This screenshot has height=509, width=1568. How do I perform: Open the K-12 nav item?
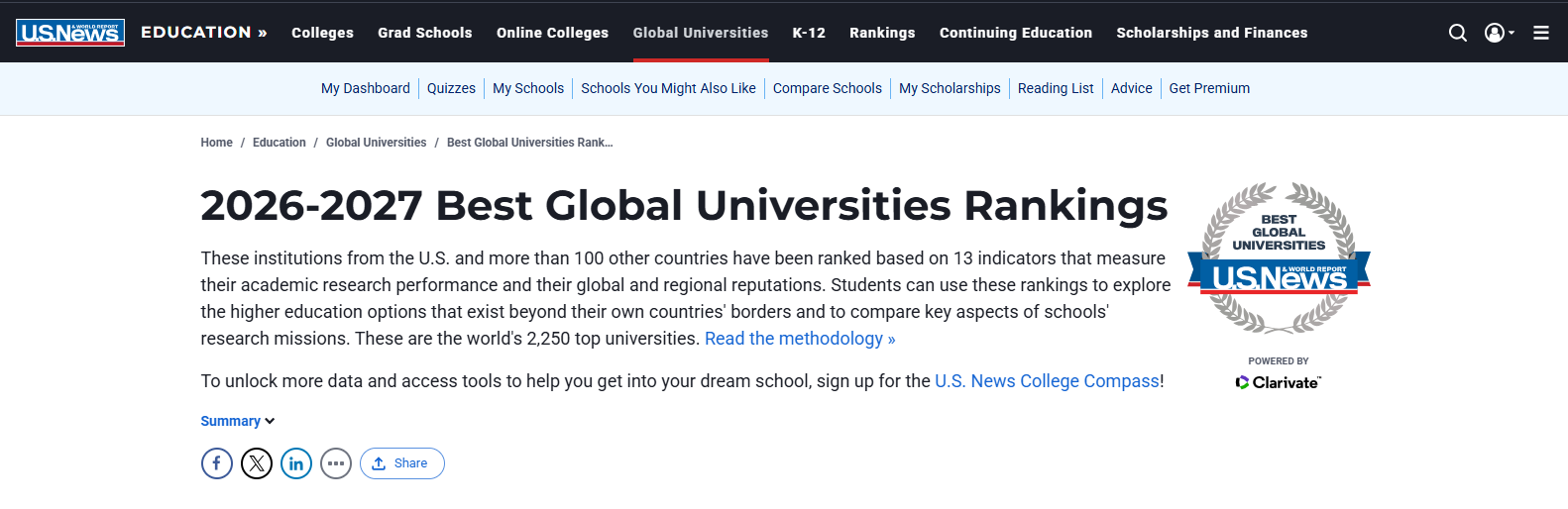point(809,33)
